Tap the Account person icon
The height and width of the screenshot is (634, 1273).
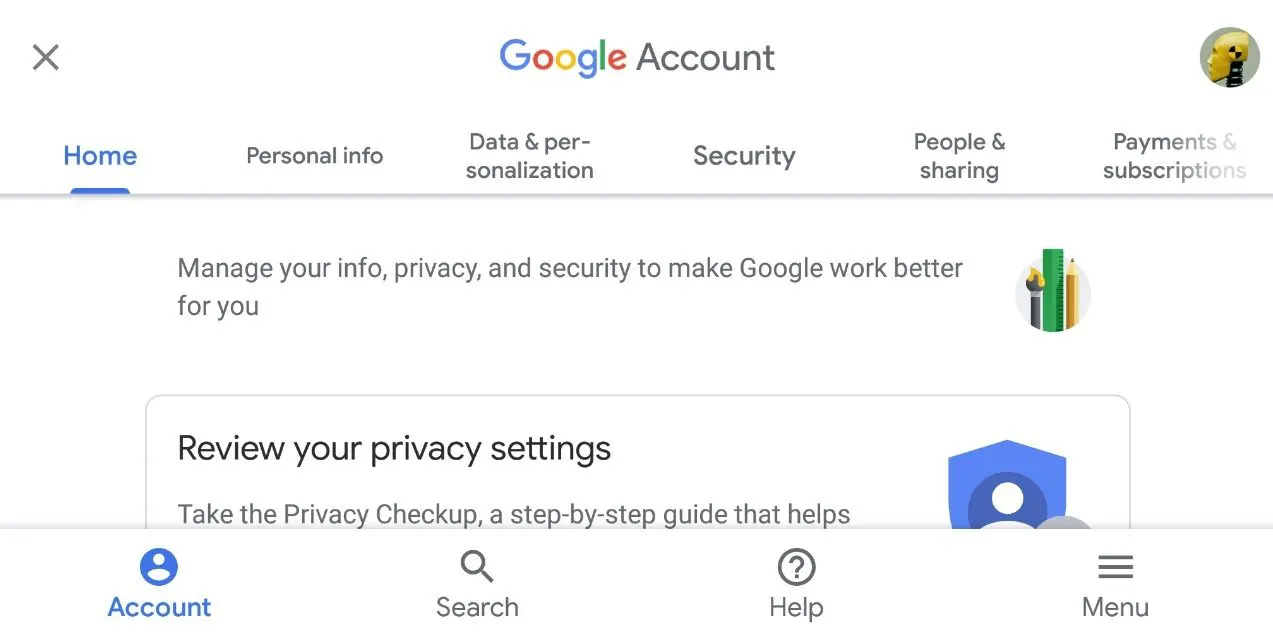[159, 567]
